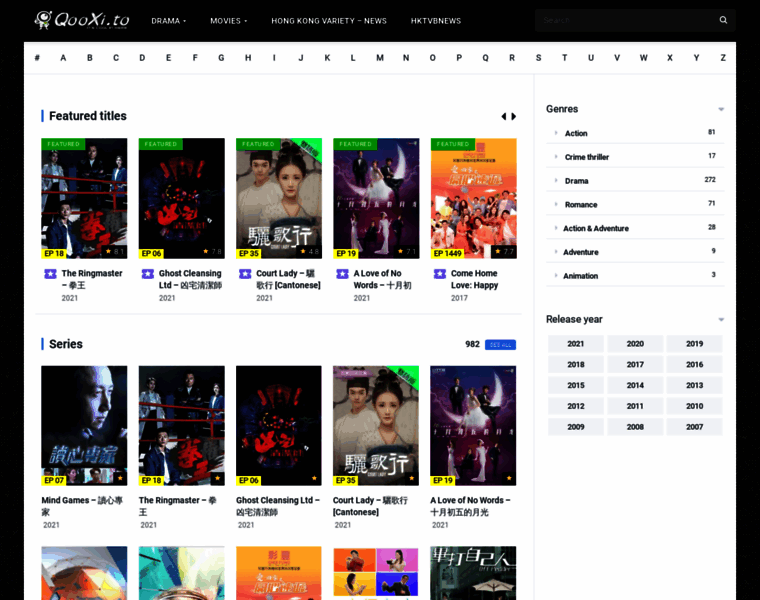Open Court Lady poster in Series section
This screenshot has width=760, height=600.
376,426
